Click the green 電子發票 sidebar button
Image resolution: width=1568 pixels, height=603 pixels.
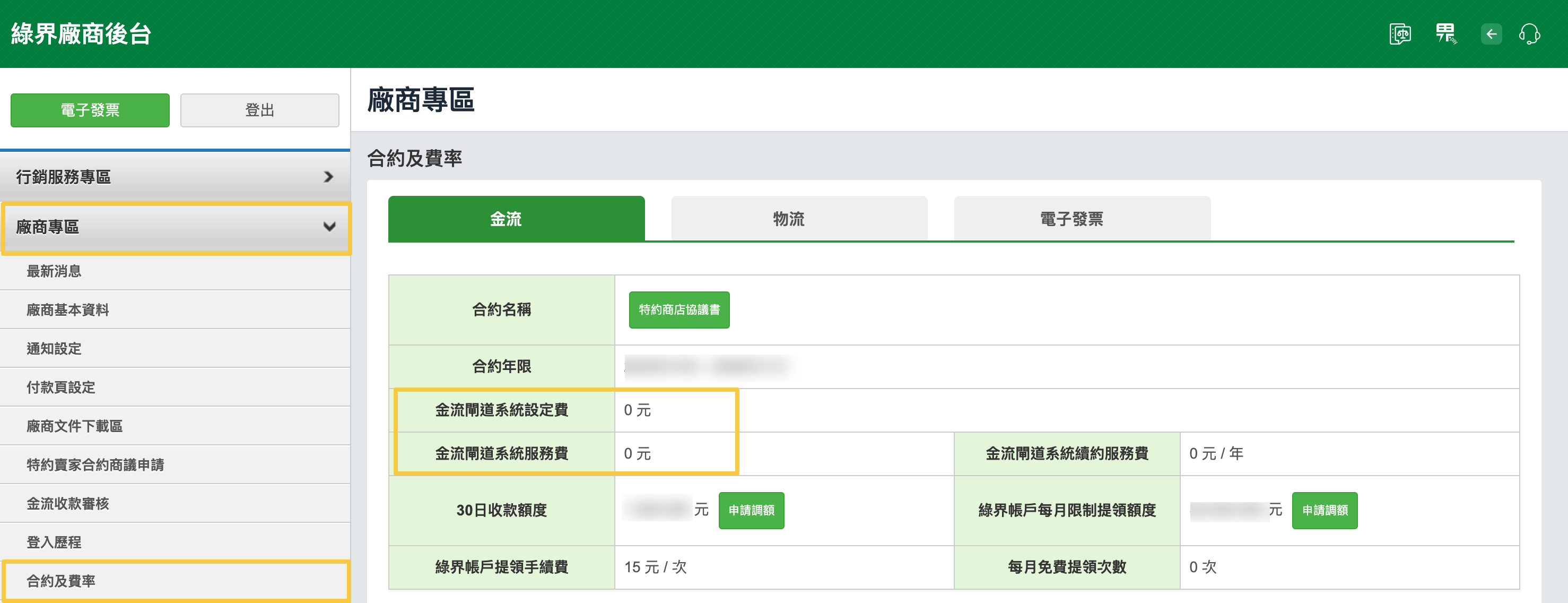(x=90, y=110)
